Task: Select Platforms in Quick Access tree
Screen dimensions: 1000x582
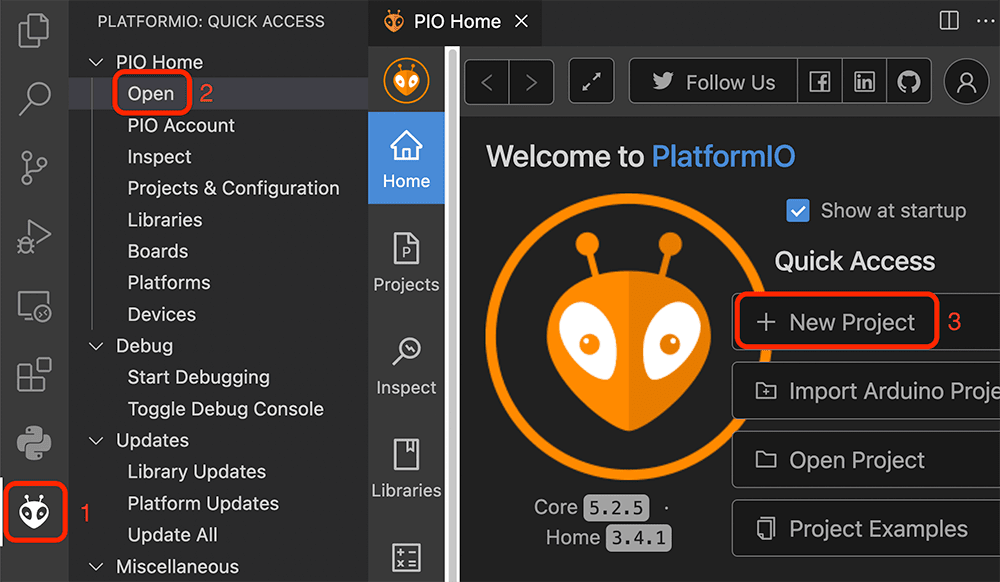Action: 169,282
